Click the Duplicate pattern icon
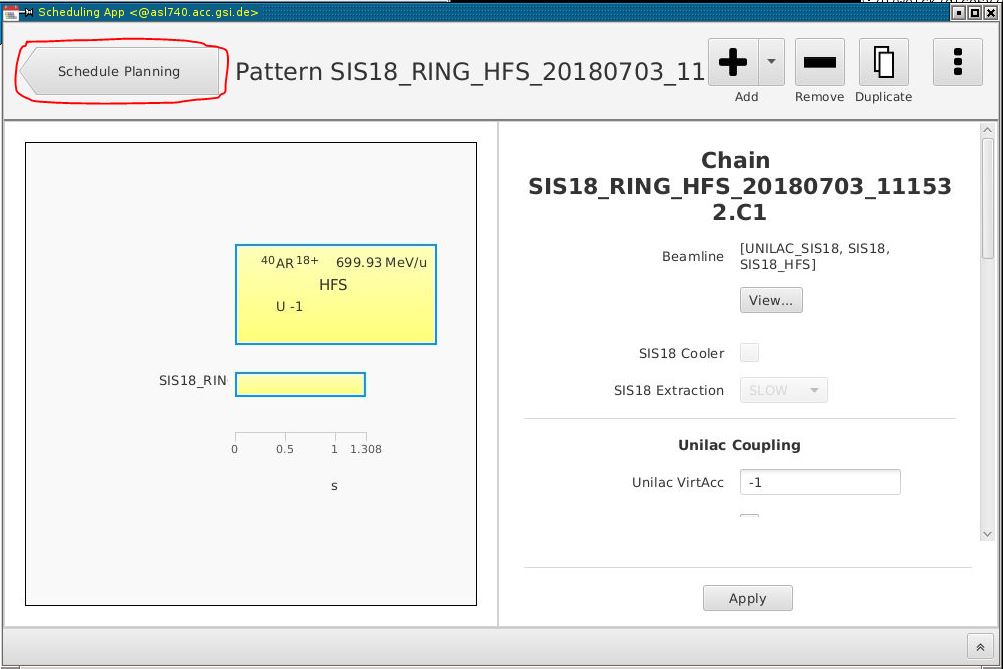This screenshot has width=1003, height=669. (883, 62)
